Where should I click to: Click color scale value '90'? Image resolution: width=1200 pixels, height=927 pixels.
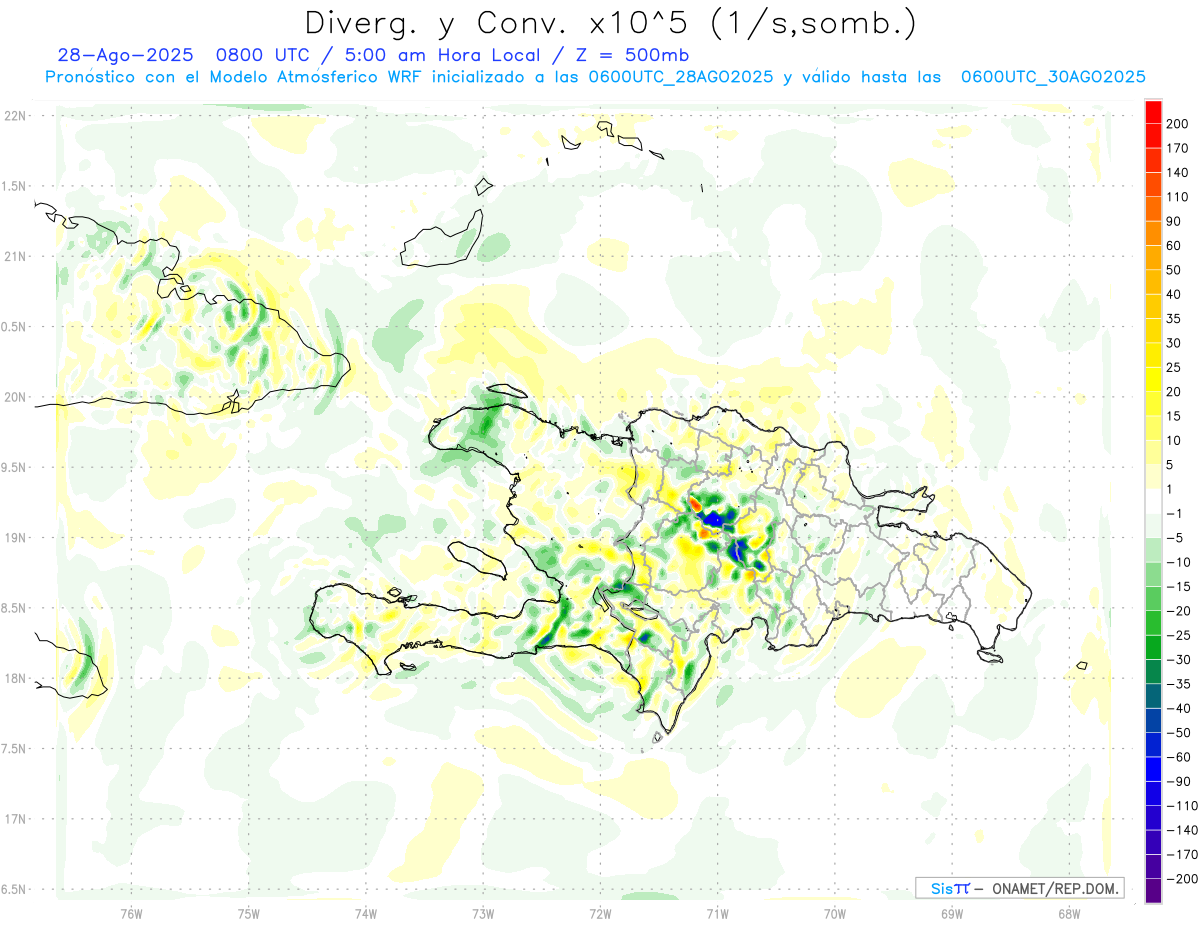1174,221
